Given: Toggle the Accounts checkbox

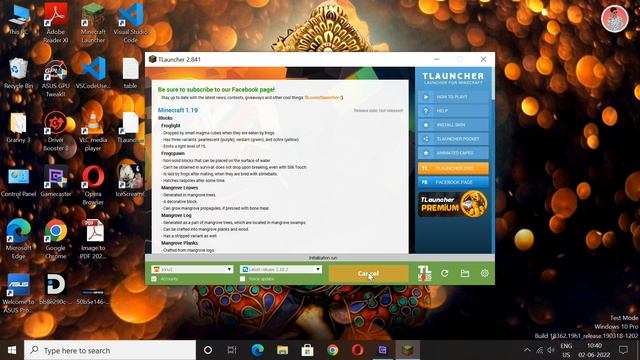Looking at the screenshot, I should pyautogui.click(x=154, y=279).
